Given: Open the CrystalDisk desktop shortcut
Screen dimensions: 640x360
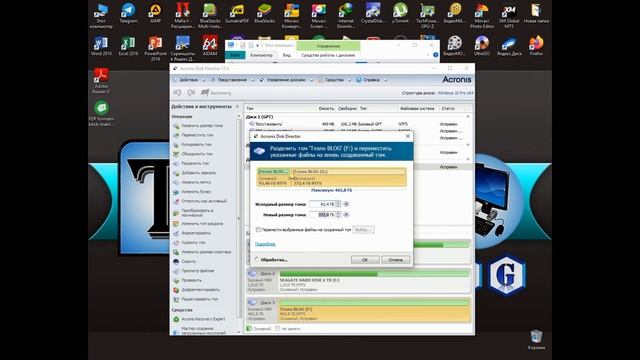Looking at the screenshot, I should point(373,13).
